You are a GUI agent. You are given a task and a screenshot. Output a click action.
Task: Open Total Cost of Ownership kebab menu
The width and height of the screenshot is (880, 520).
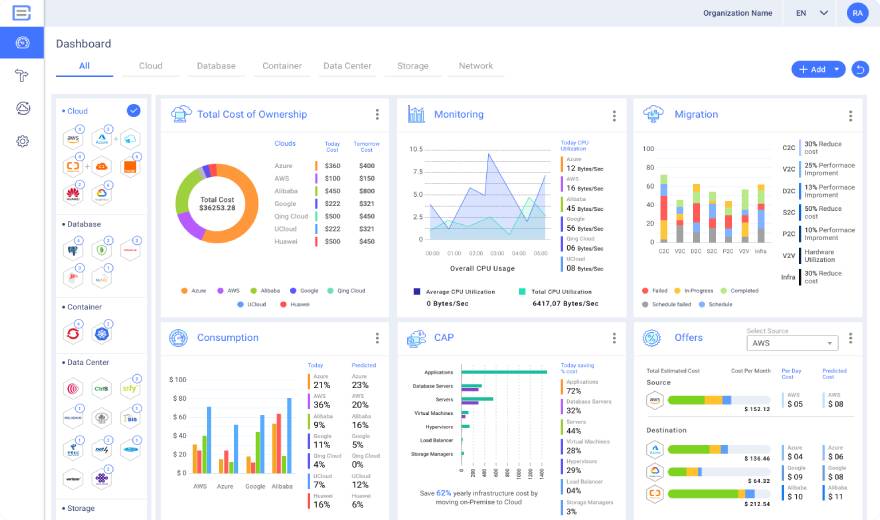pyautogui.click(x=377, y=114)
